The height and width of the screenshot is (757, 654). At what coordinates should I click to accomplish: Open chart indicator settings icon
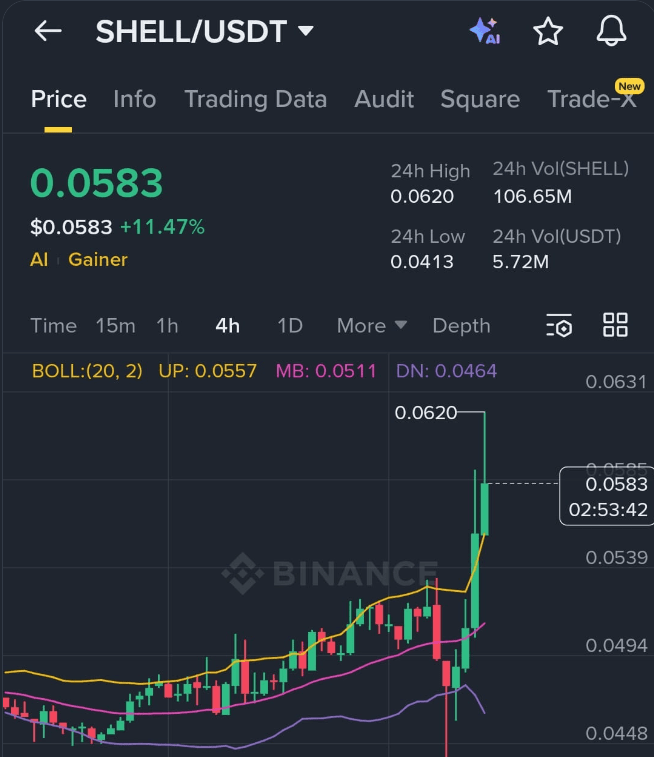tap(559, 325)
